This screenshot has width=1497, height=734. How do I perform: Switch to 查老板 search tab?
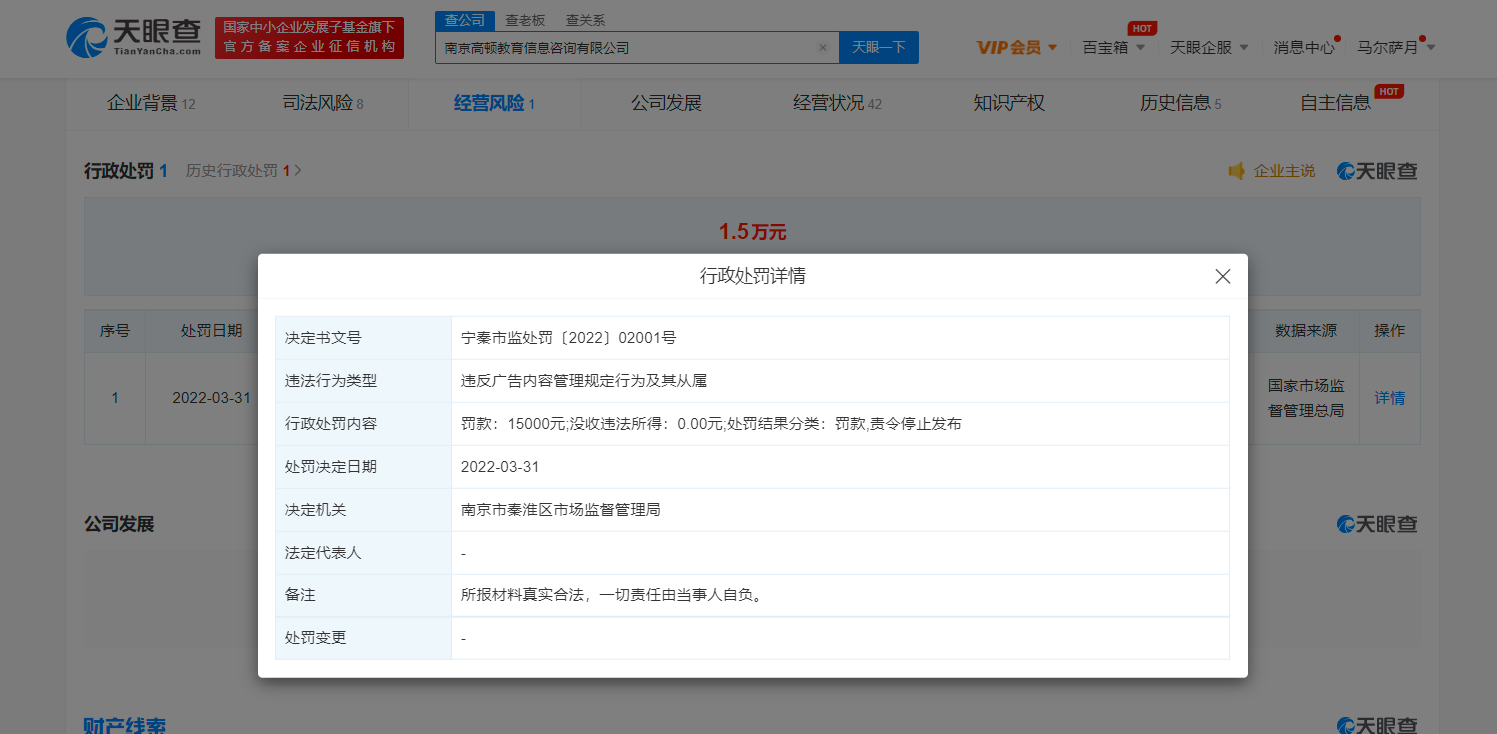[525, 20]
